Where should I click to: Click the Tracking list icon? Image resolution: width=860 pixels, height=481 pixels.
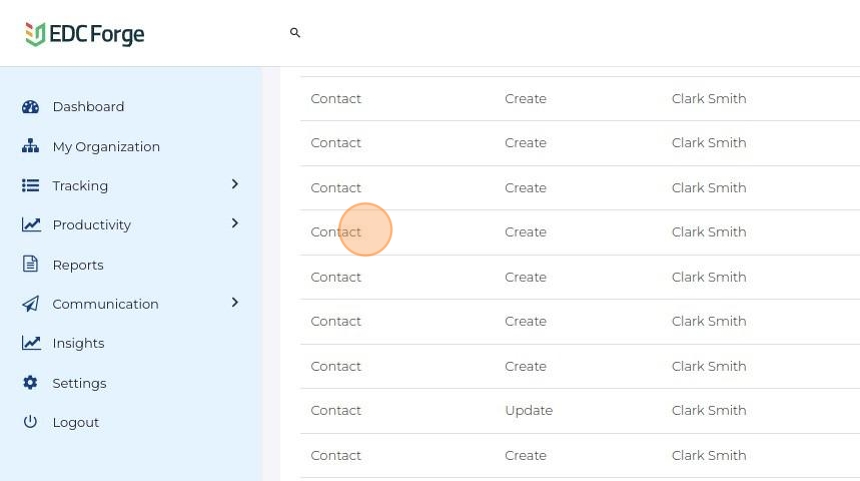coord(31,186)
